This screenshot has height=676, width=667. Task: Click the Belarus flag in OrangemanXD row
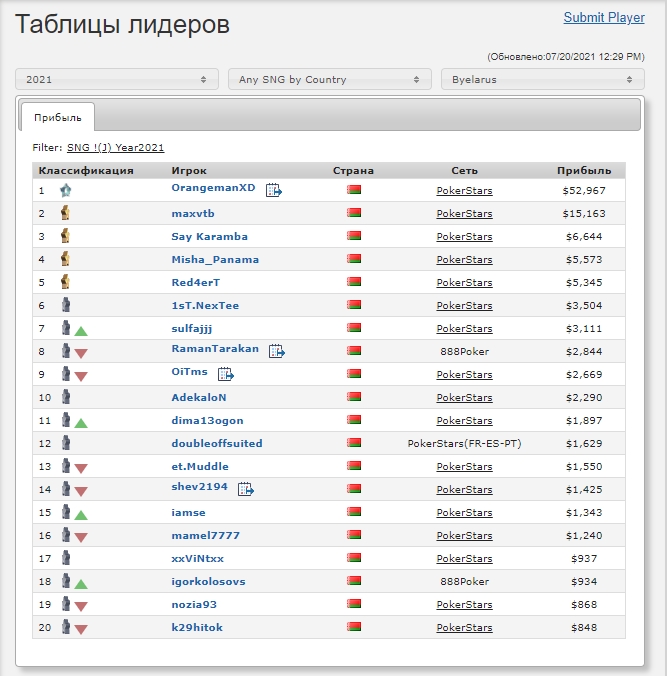pyautogui.click(x=354, y=189)
